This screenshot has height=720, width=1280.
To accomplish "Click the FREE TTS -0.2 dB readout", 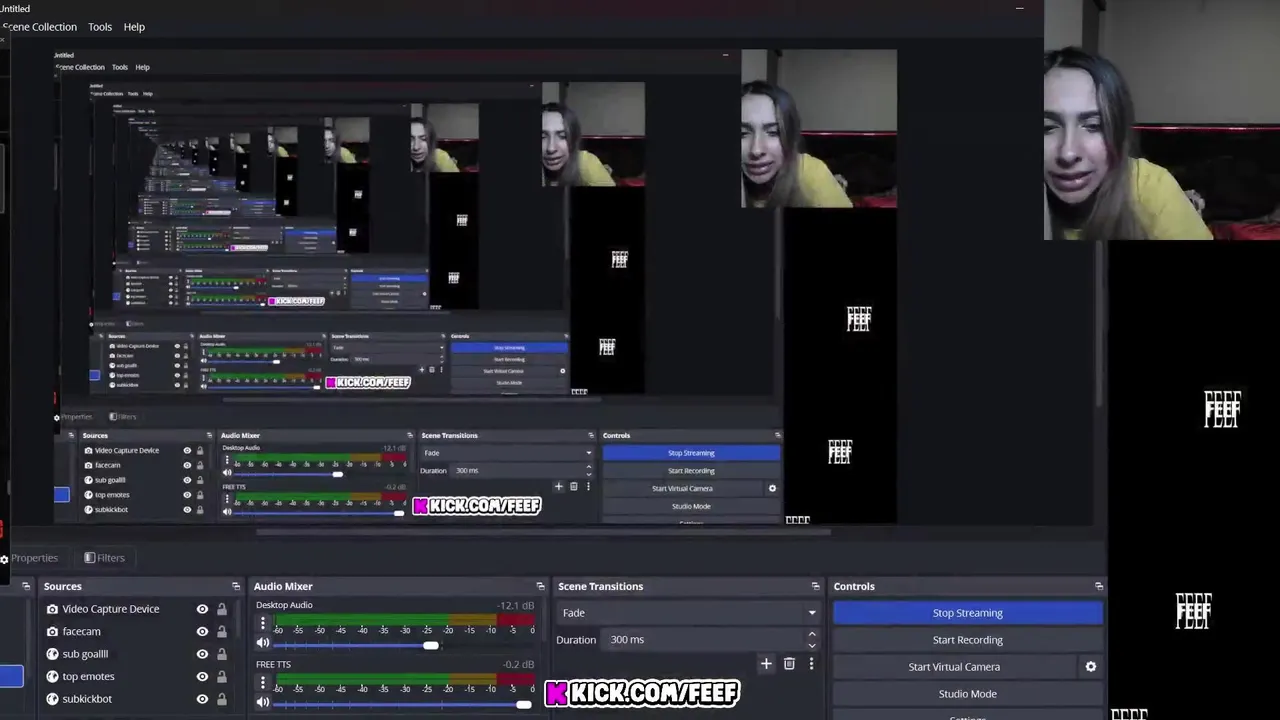I will [x=518, y=665].
